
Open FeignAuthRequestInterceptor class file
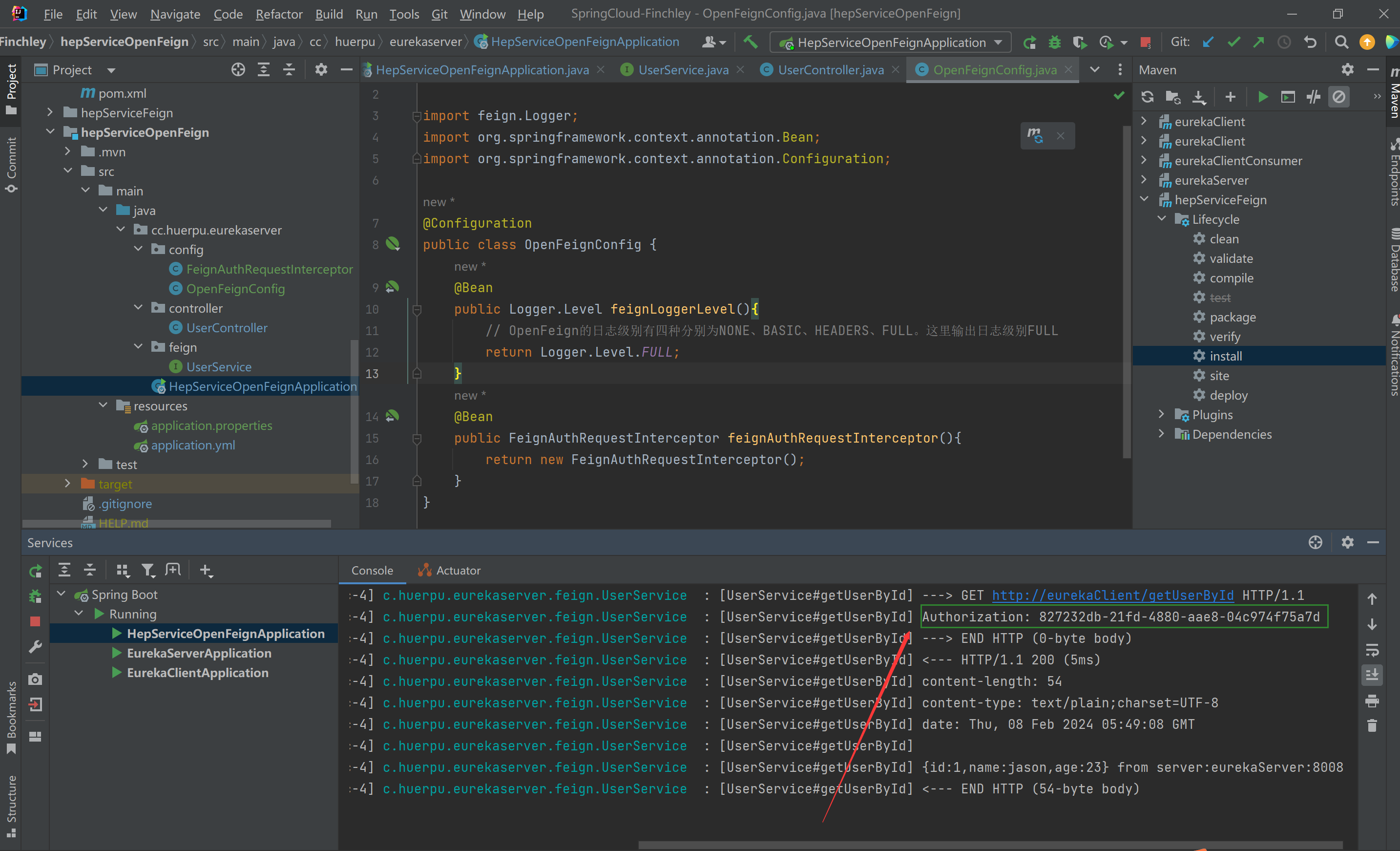(x=270, y=269)
